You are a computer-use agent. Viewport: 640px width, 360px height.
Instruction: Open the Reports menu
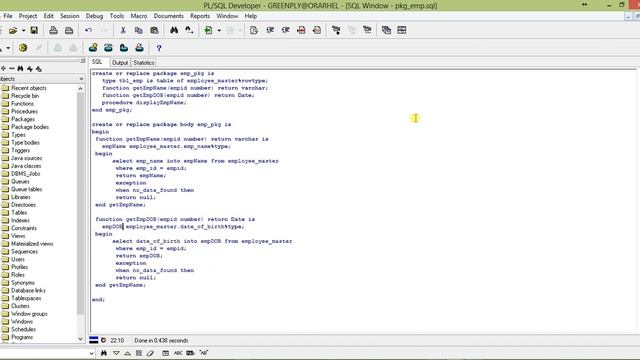tap(200, 16)
